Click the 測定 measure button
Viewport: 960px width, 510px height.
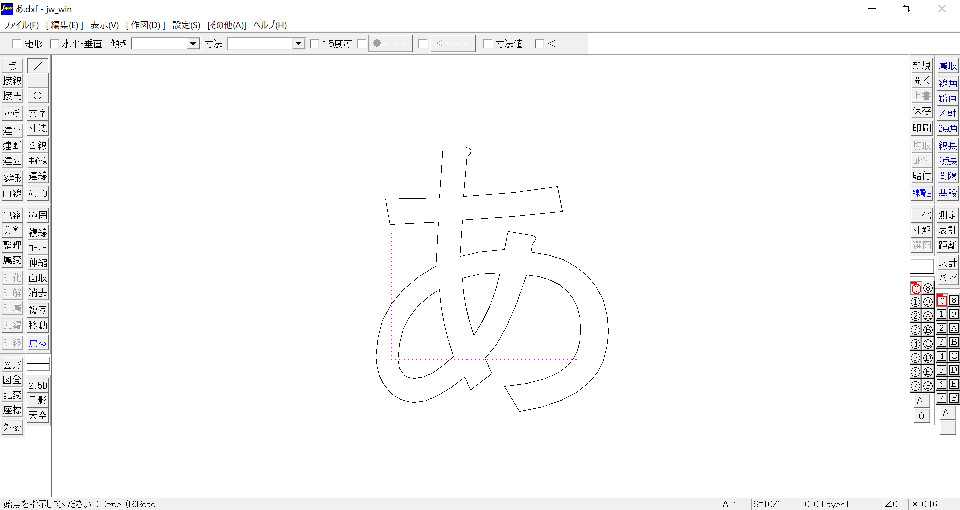pyautogui.click(x=947, y=215)
